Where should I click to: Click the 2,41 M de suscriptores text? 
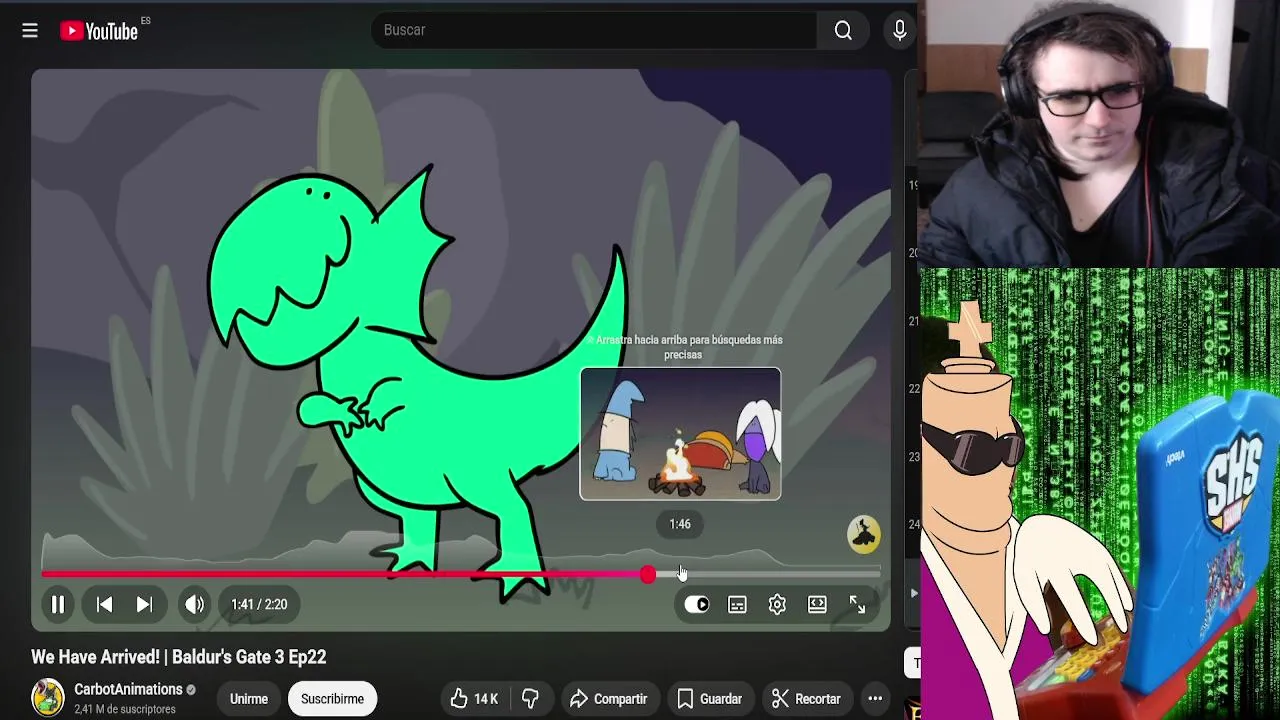point(125,709)
